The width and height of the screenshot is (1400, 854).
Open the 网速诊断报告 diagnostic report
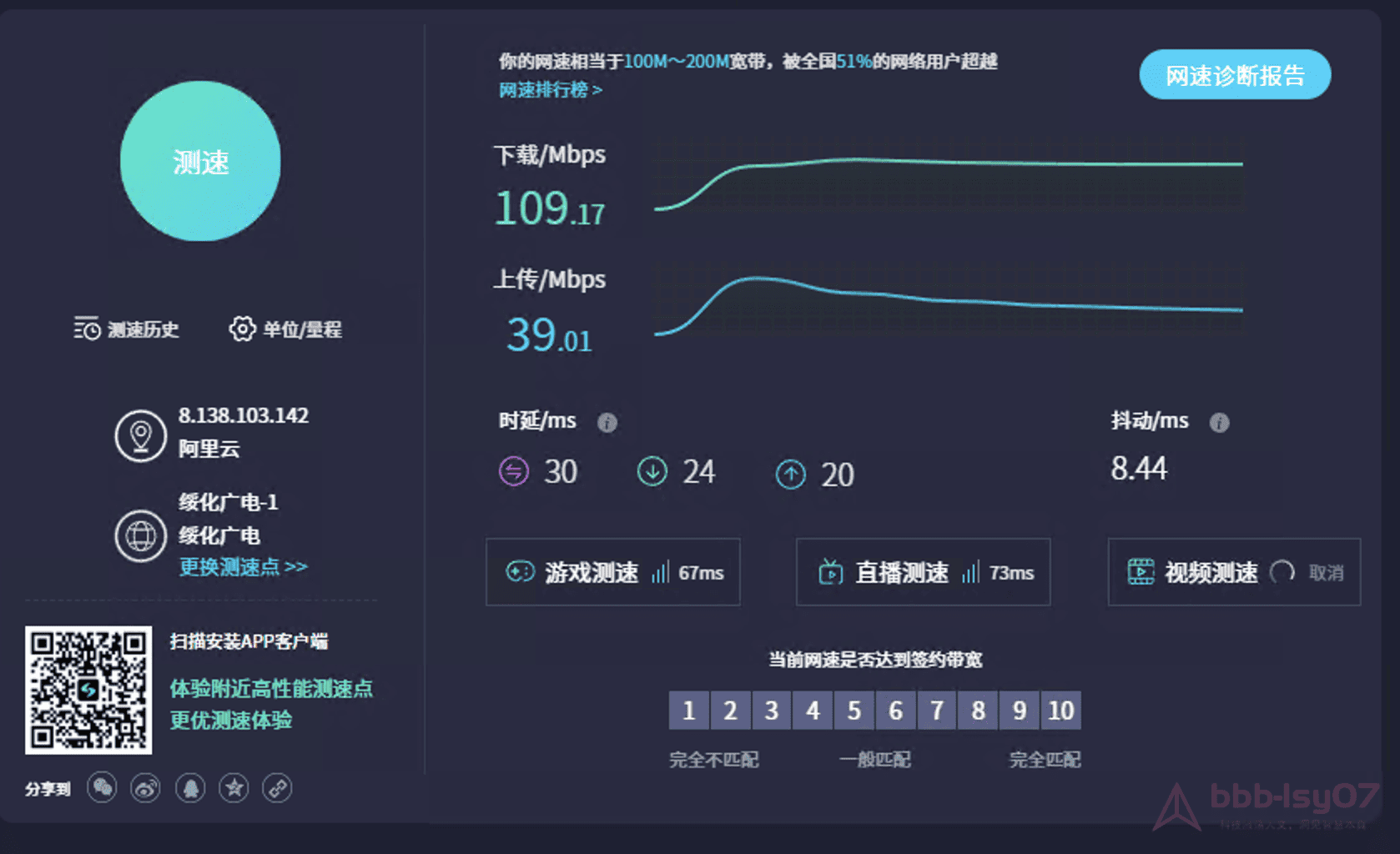click(1234, 75)
